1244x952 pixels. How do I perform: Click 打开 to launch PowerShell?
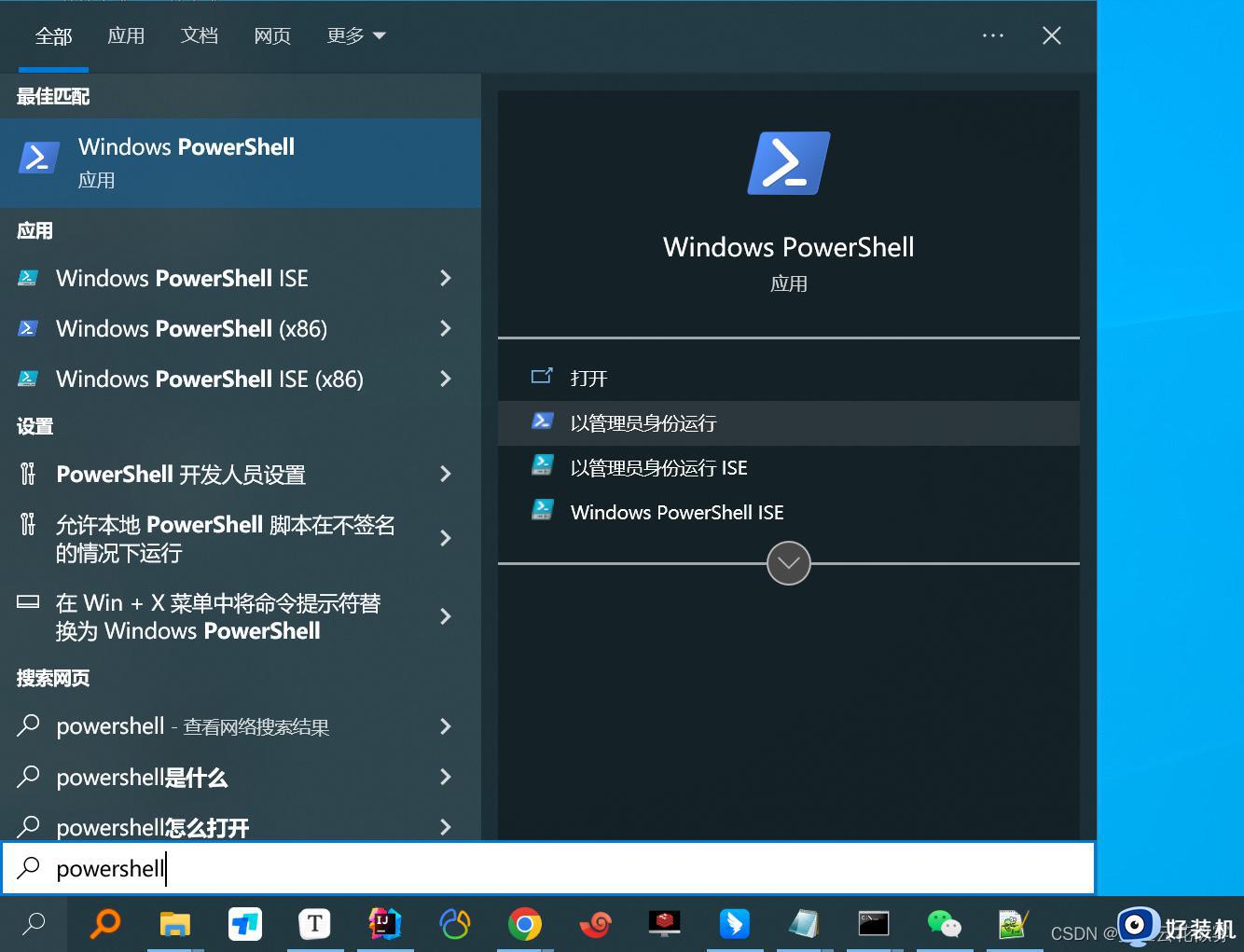click(789, 379)
